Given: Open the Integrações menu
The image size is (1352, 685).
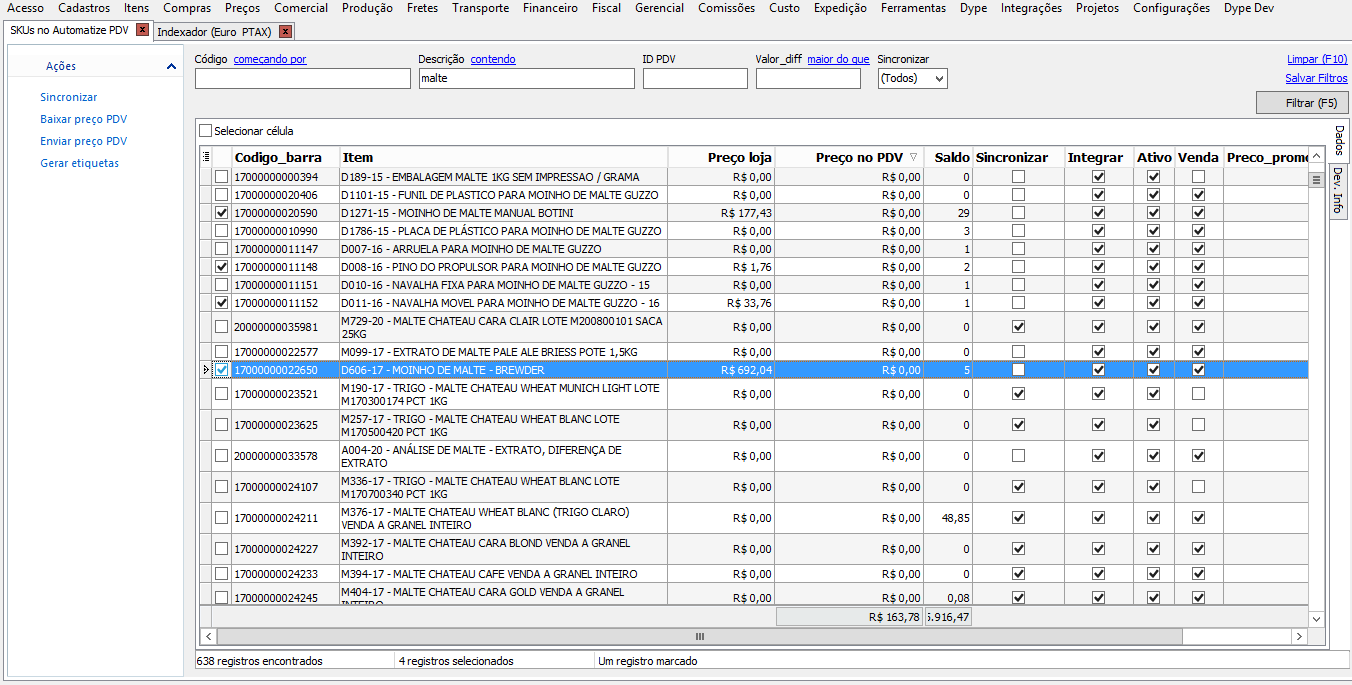Looking at the screenshot, I should tap(1031, 8).
